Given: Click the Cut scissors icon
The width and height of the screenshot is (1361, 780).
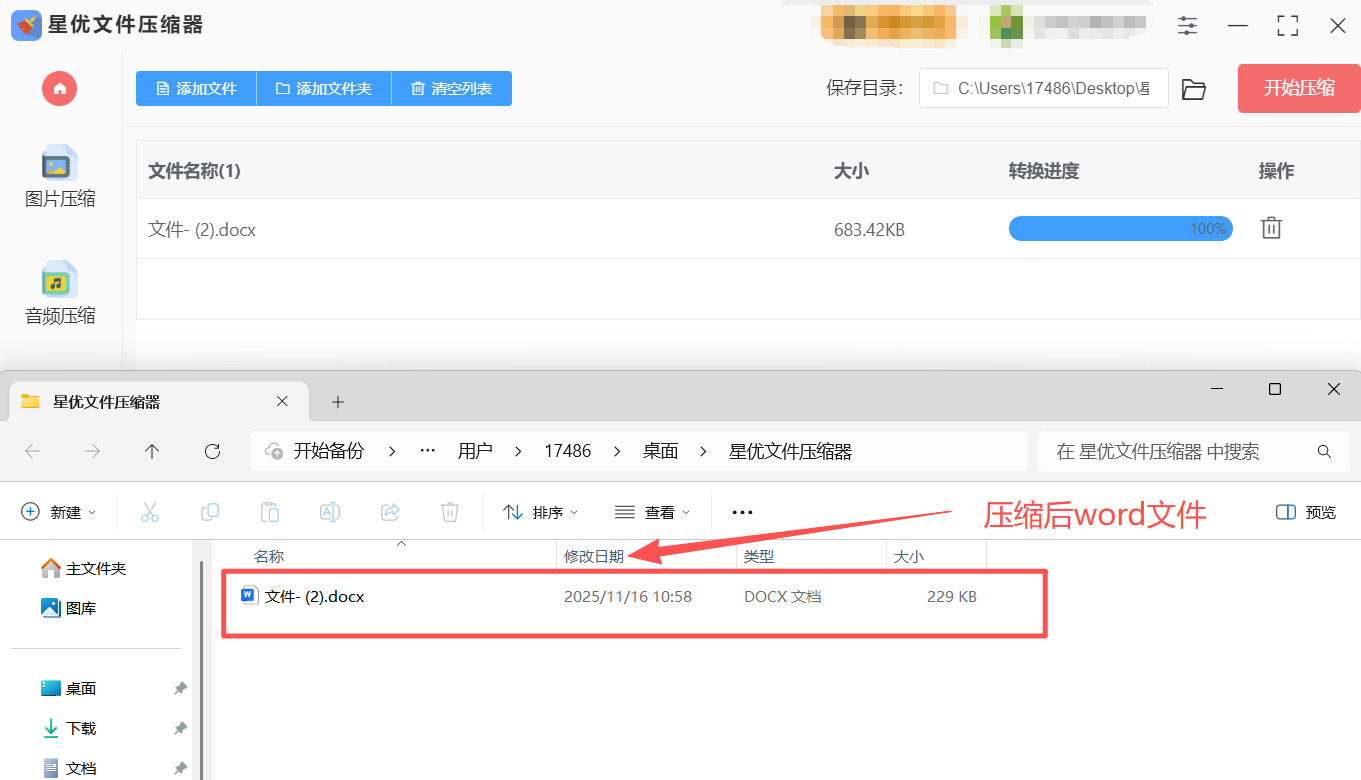Looking at the screenshot, I should [150, 512].
